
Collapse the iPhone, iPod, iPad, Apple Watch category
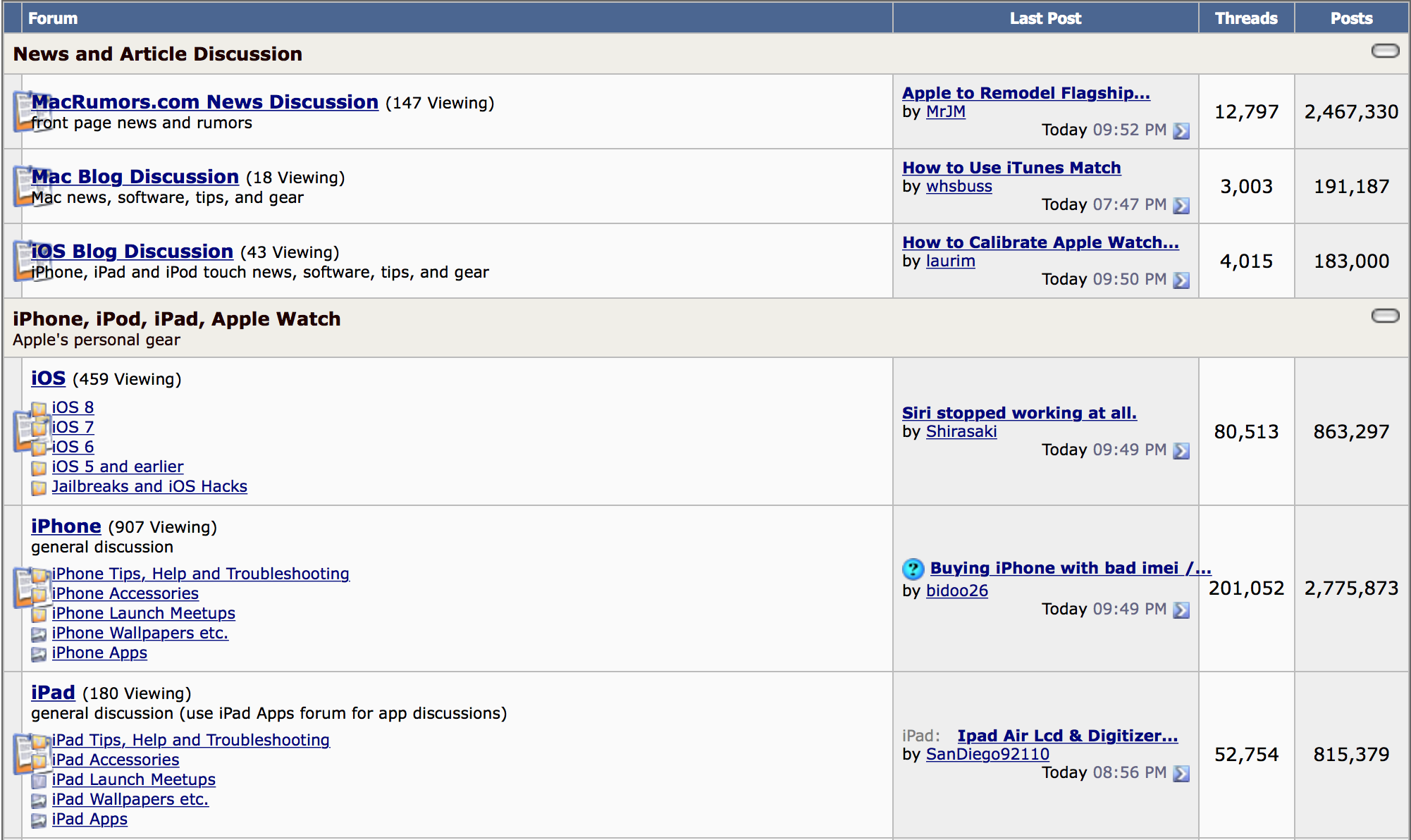tap(1385, 316)
